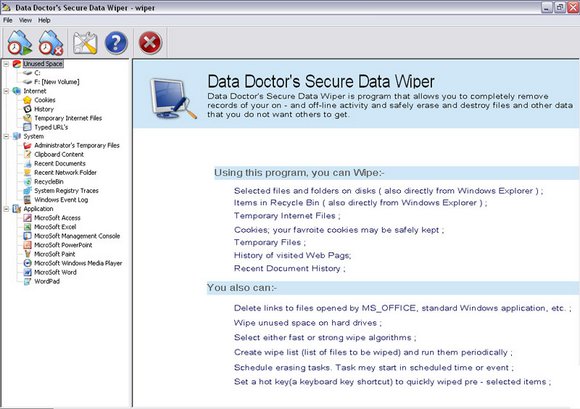The image size is (580, 409).
Task: Collapse the System tree node
Action: [x=6, y=136]
